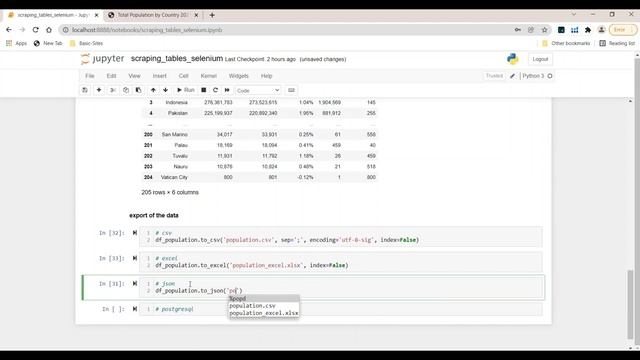Image resolution: width=640 pixels, height=360 pixels.
Task: Click the localhost address bar
Action: pyautogui.click(x=286, y=30)
